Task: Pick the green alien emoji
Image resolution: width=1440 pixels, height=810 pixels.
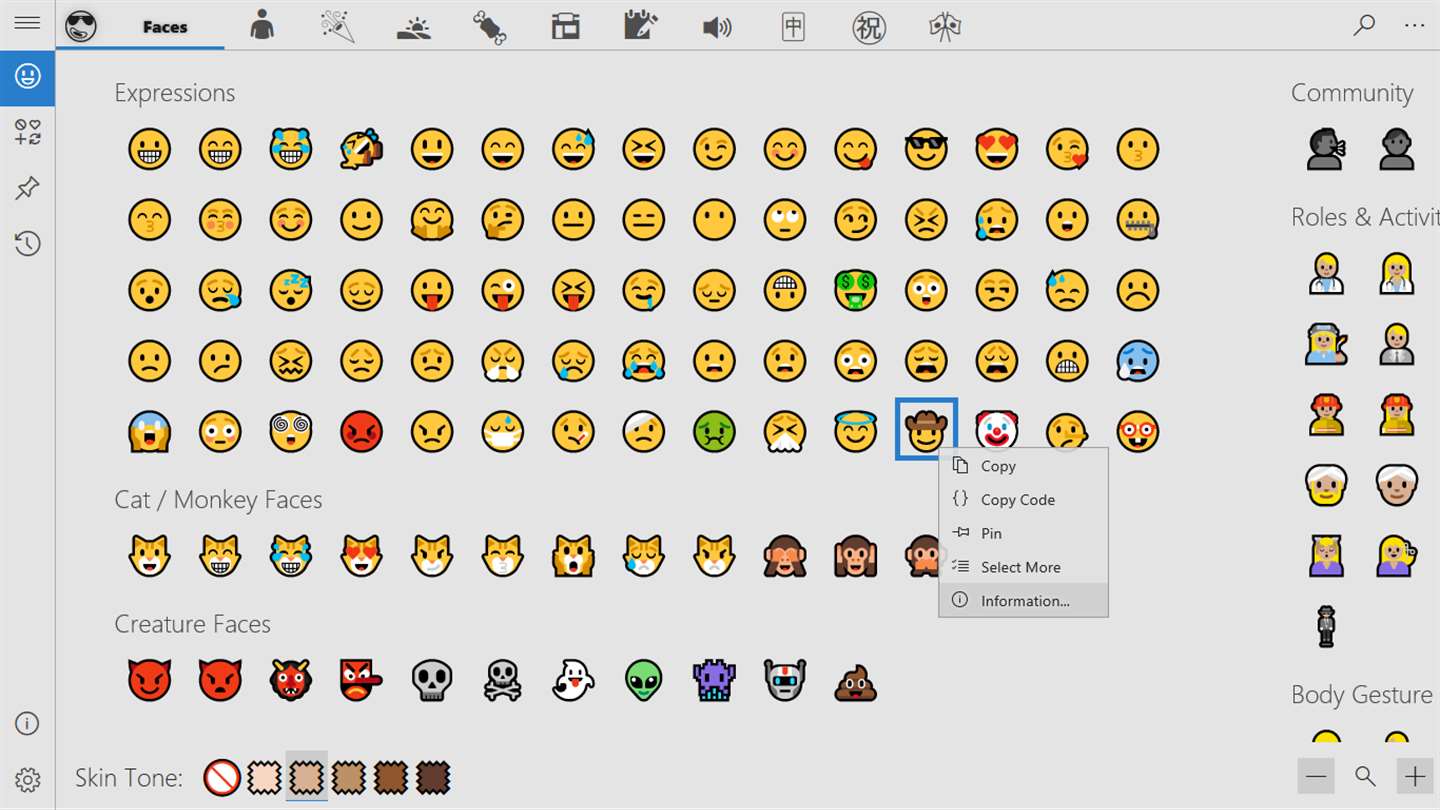Action: pos(644,680)
